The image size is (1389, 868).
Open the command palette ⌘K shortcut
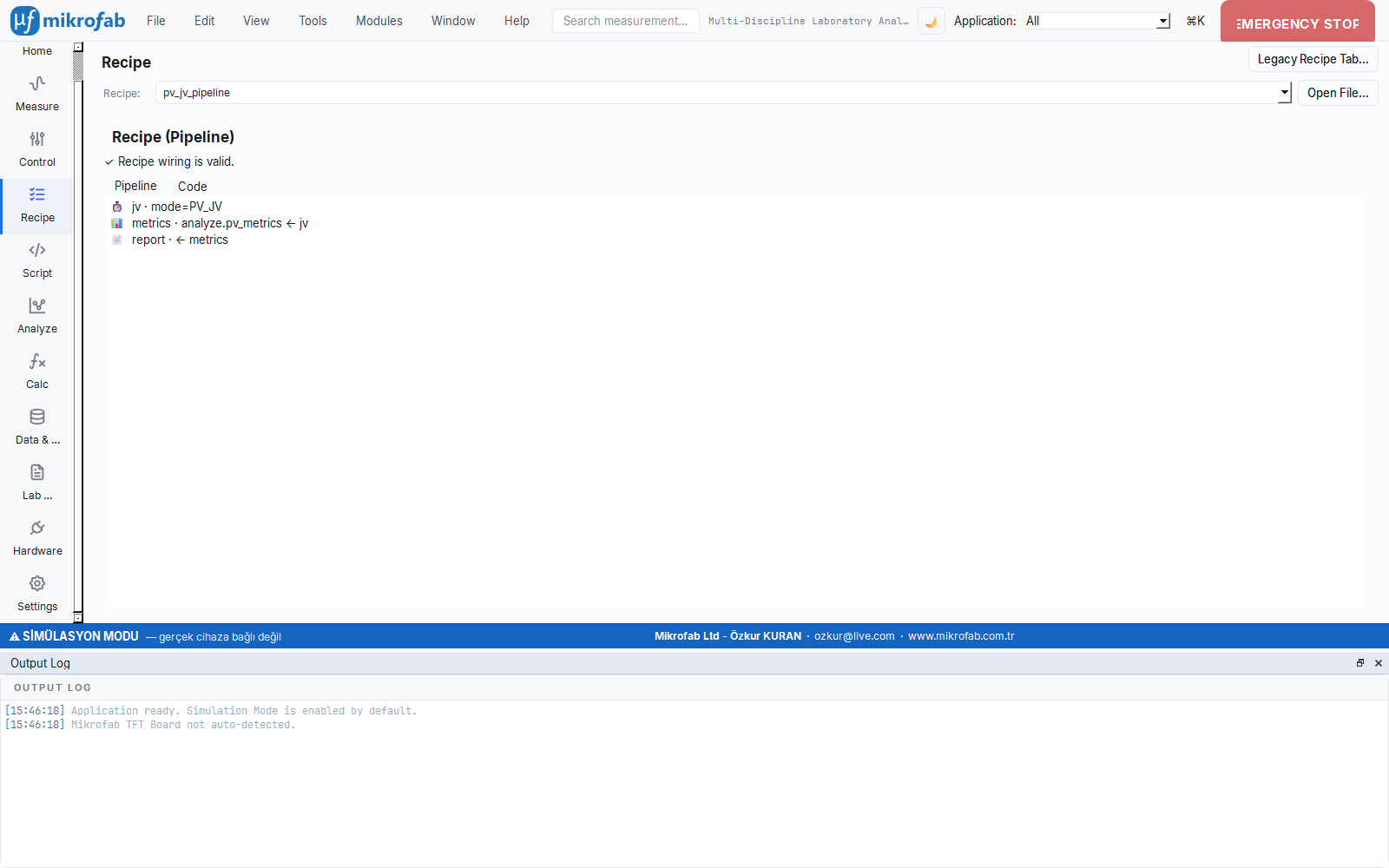click(1195, 21)
